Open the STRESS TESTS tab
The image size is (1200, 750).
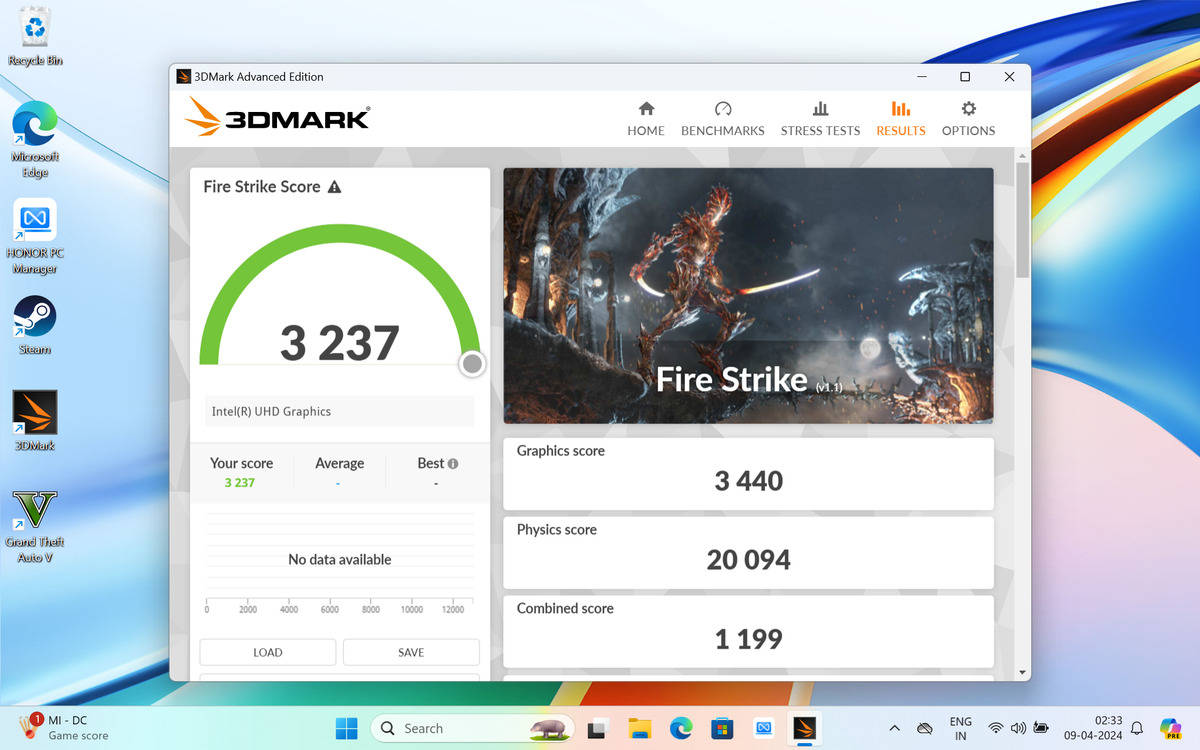(x=820, y=118)
